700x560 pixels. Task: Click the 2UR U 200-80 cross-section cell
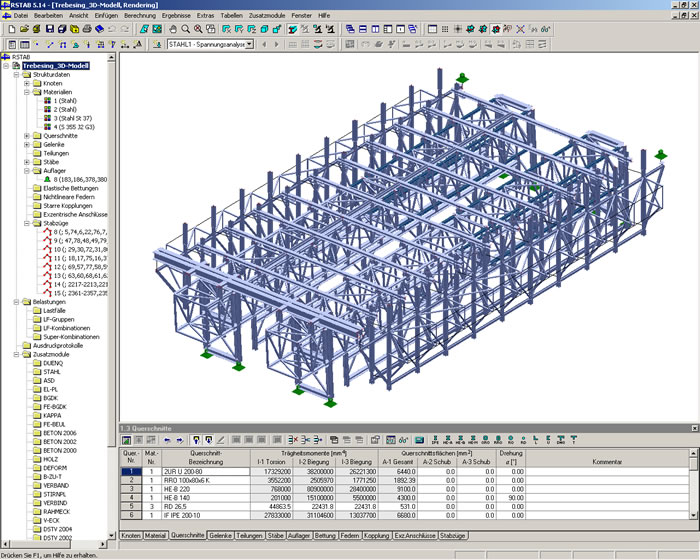pos(206,472)
